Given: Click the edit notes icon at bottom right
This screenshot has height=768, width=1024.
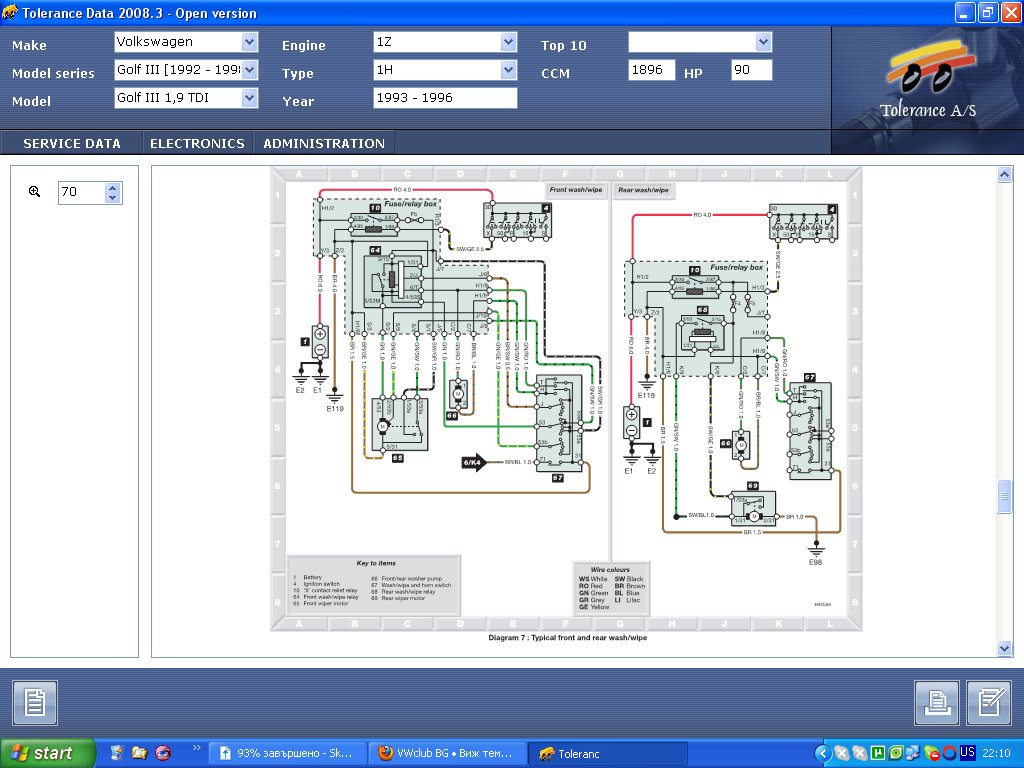Looking at the screenshot, I should pyautogui.click(x=989, y=703).
